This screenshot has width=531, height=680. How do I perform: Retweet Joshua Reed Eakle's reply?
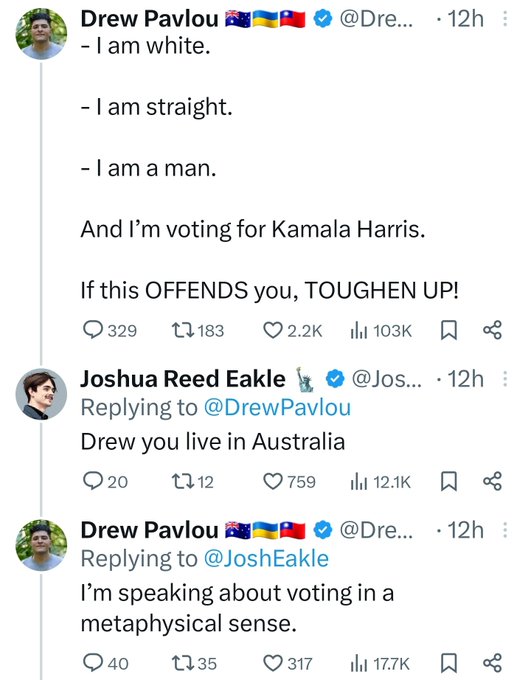[193, 481]
